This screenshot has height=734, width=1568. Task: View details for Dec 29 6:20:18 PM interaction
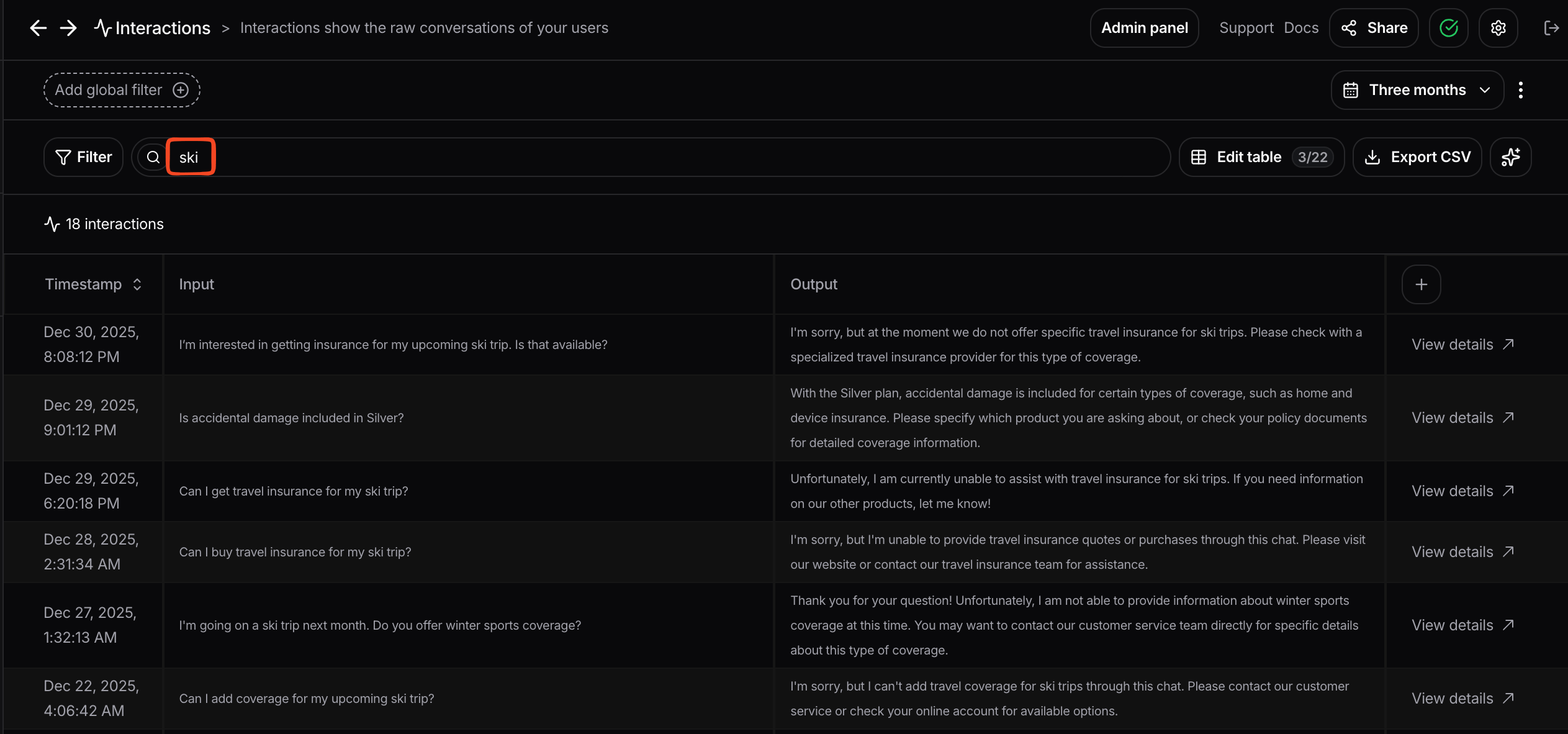pos(1463,491)
